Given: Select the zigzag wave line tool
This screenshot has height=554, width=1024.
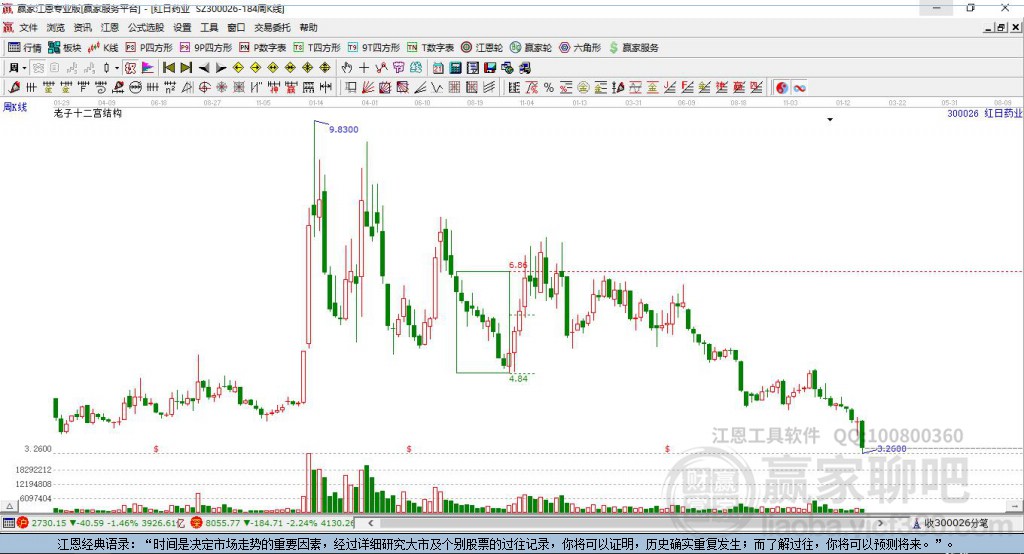Looking at the screenshot, I should (438, 88).
